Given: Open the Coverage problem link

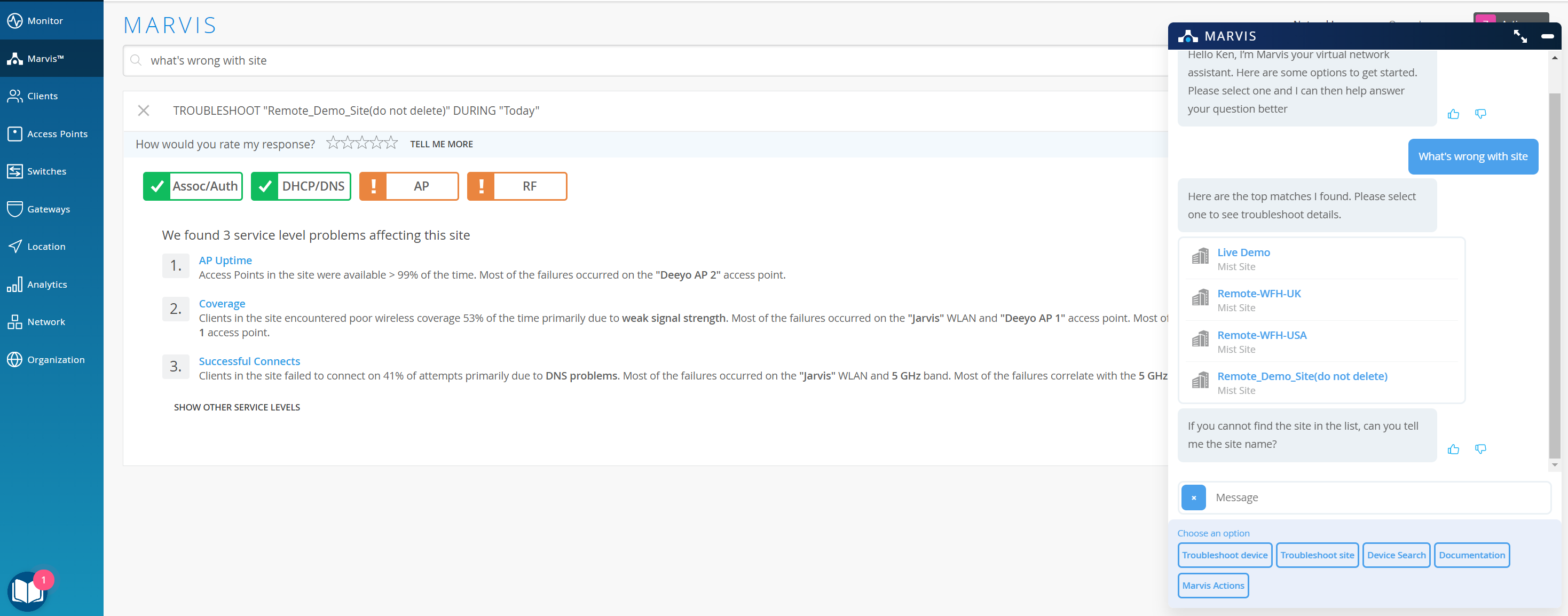Looking at the screenshot, I should coord(222,304).
